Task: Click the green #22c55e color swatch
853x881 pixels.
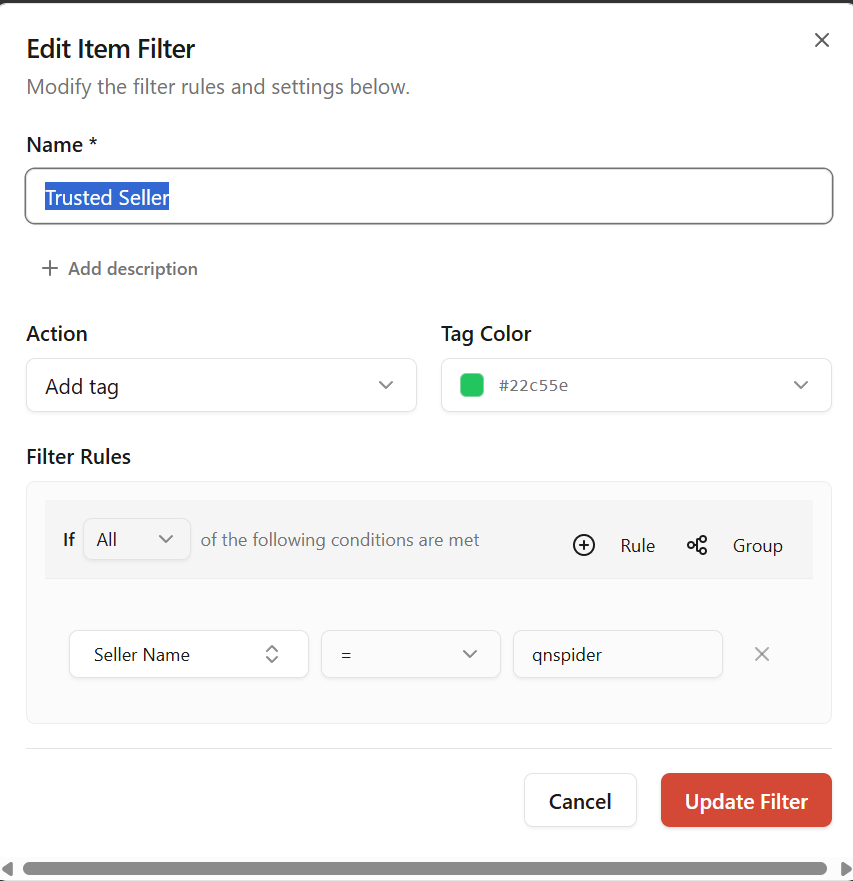Action: (472, 385)
